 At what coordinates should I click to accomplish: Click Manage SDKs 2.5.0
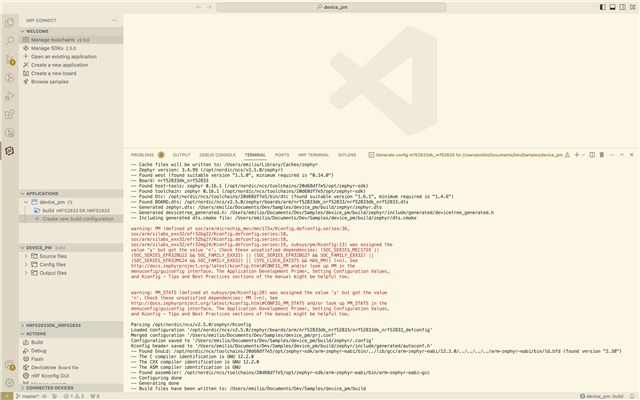click(71, 48)
